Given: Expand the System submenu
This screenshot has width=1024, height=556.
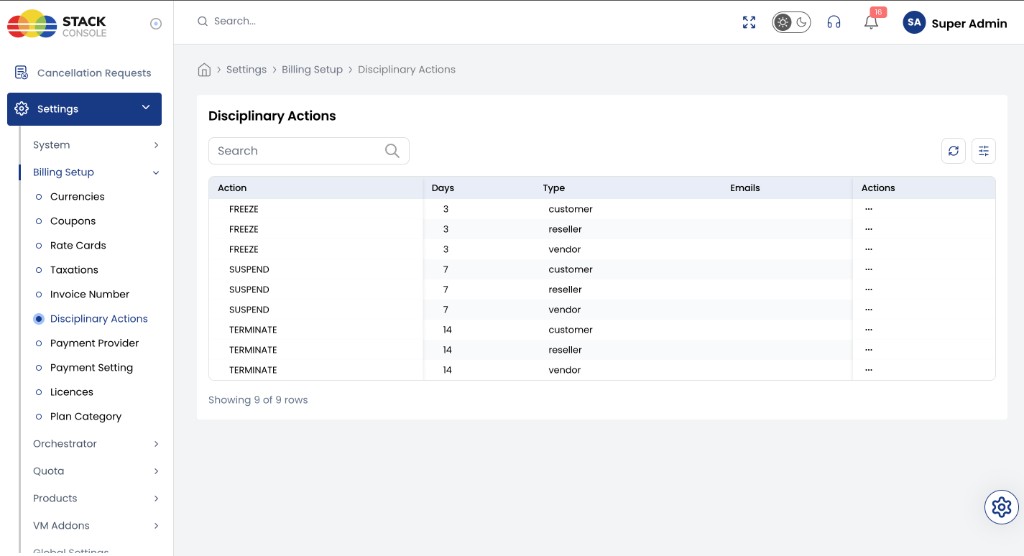Looking at the screenshot, I should click(x=96, y=145).
